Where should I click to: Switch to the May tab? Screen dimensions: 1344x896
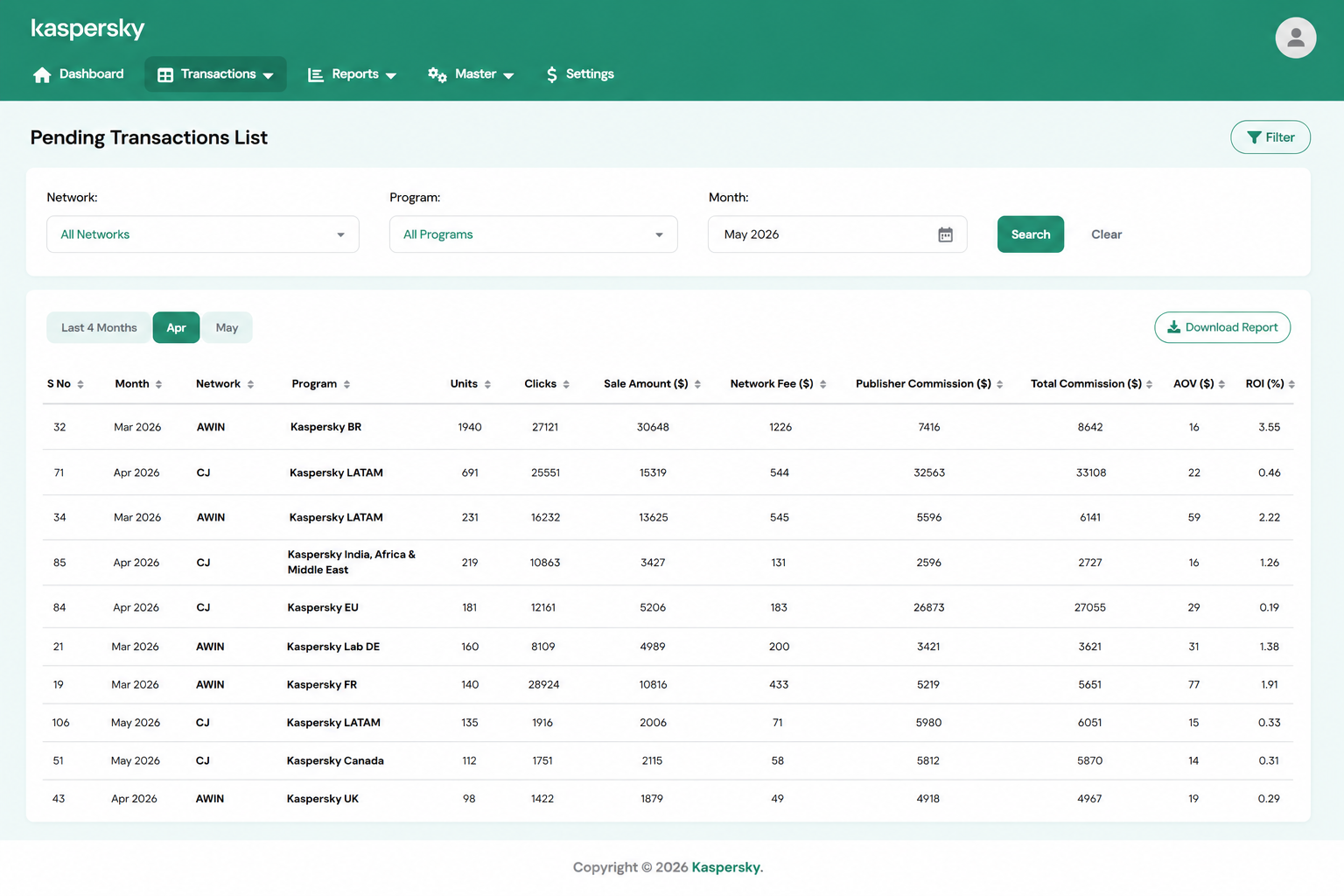[227, 327]
